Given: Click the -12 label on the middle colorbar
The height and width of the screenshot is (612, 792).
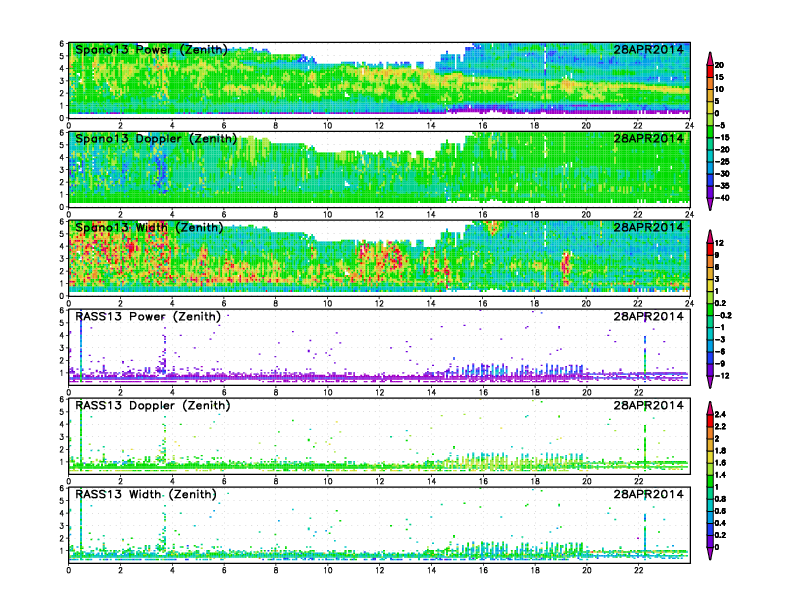Looking at the screenshot, I should click(x=722, y=376).
